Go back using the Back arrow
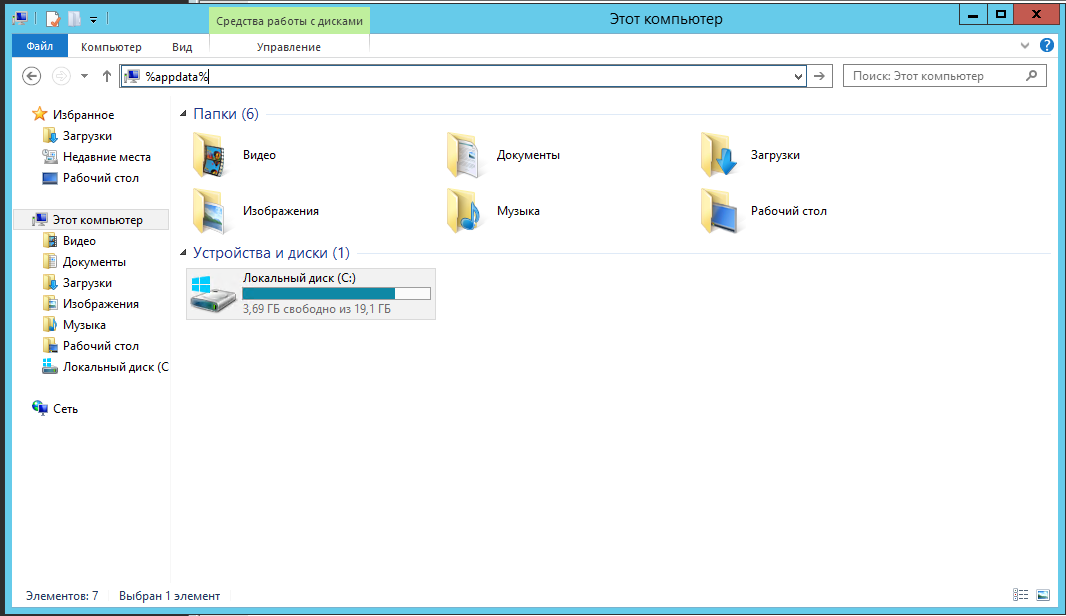The height and width of the screenshot is (616, 1066). click(x=31, y=76)
